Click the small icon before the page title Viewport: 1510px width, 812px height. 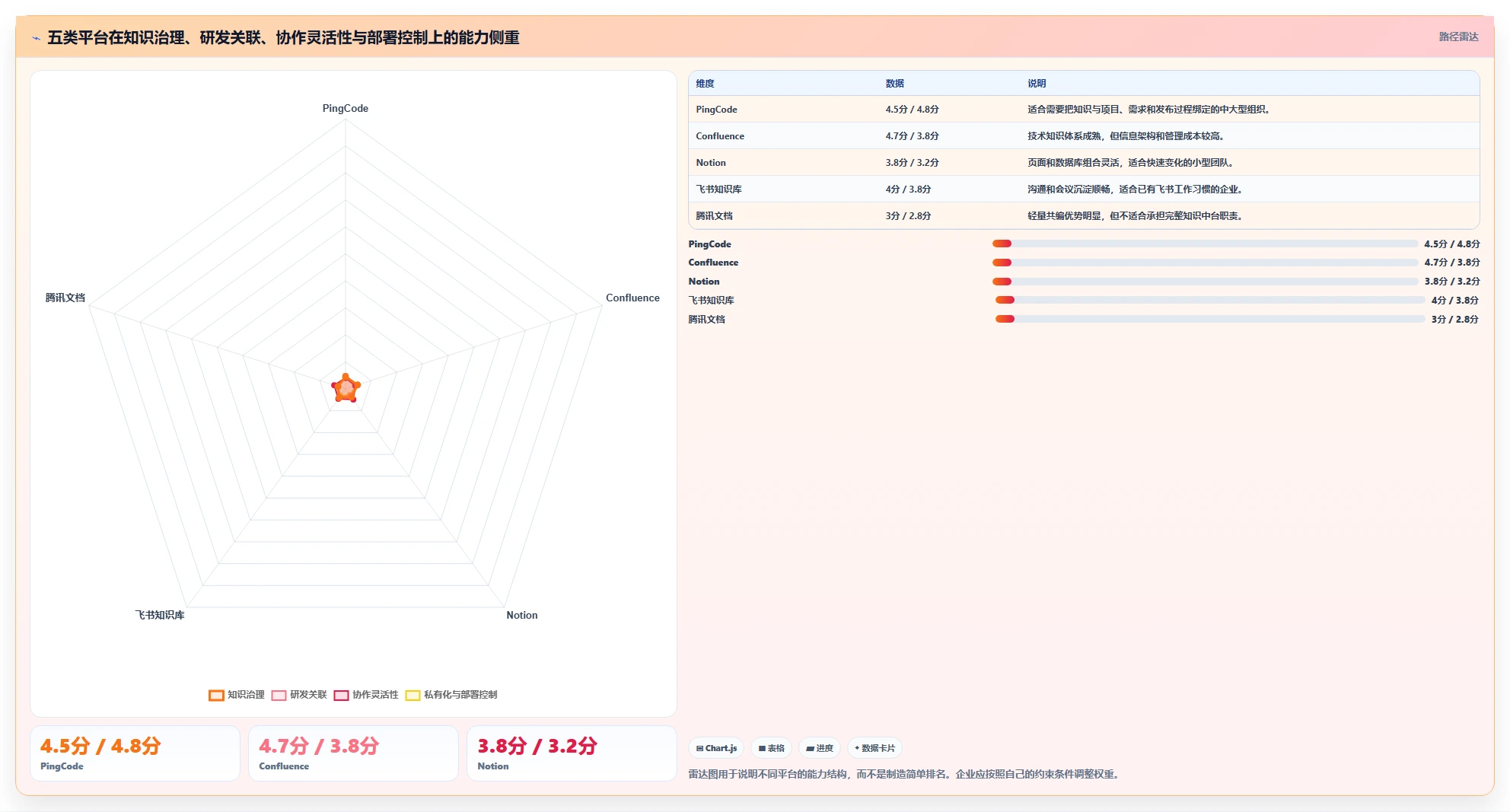[x=36, y=38]
